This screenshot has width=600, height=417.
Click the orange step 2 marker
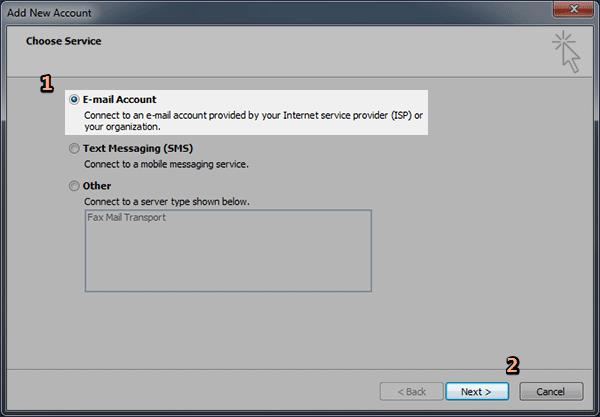coord(513,365)
